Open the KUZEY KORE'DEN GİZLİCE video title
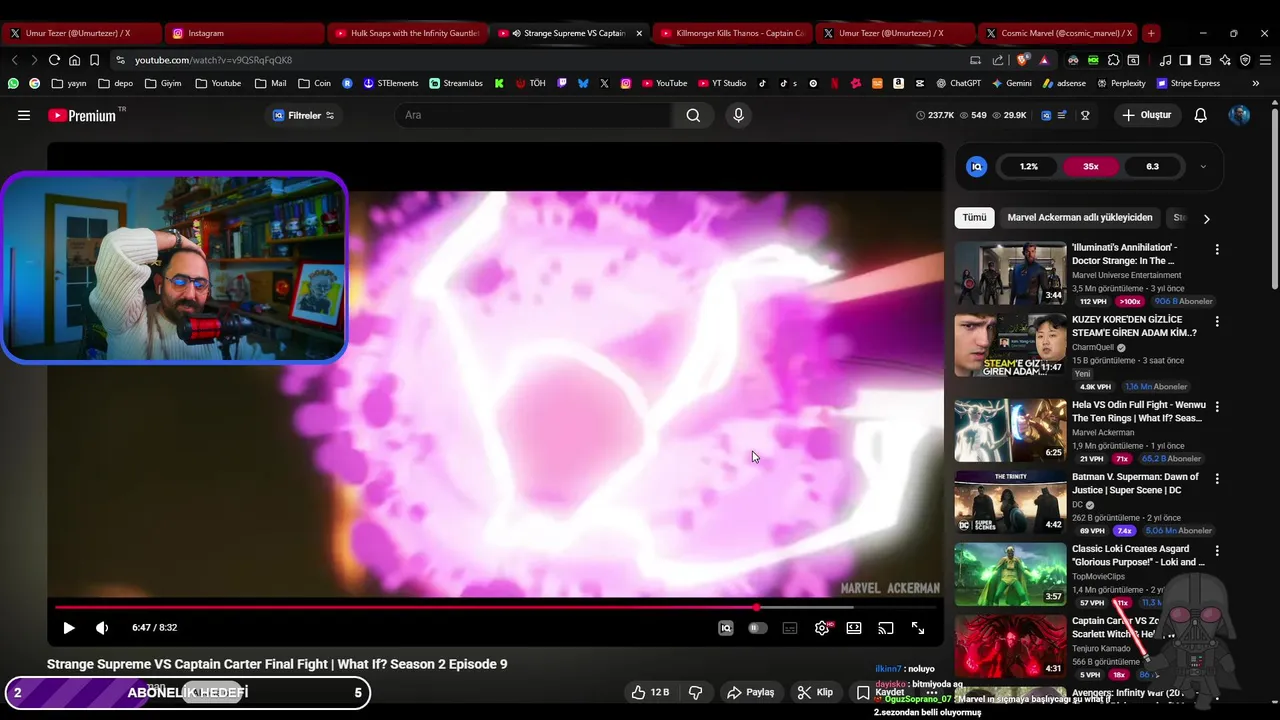Screen dimensions: 1280x720 (1135, 326)
